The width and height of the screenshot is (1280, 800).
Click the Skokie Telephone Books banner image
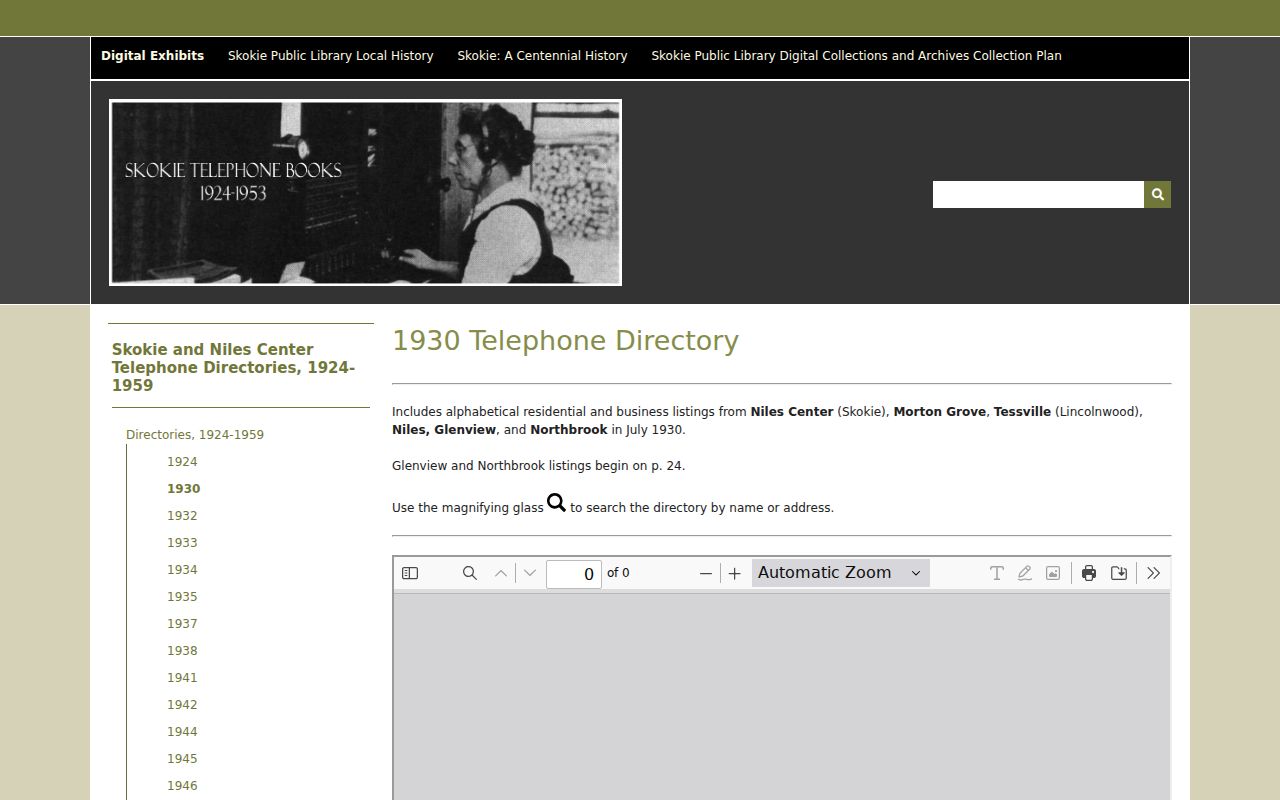(x=365, y=192)
